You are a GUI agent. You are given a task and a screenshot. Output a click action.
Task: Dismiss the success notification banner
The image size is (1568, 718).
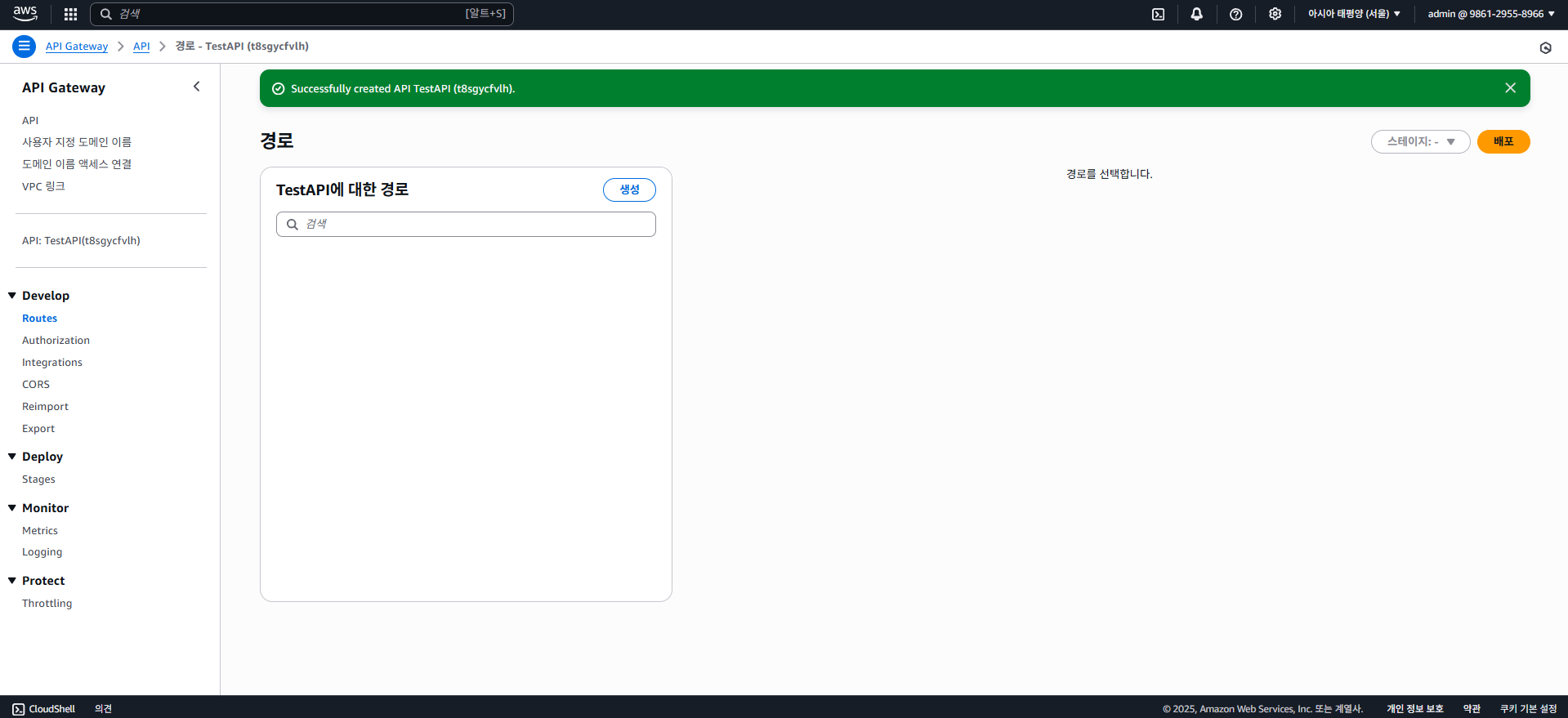point(1510,88)
